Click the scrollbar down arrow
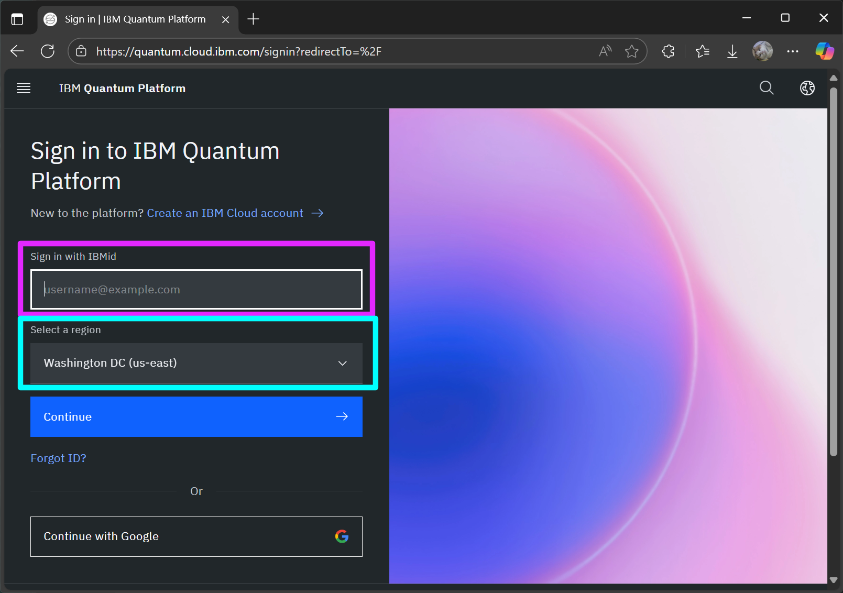 pyautogui.click(x=833, y=580)
